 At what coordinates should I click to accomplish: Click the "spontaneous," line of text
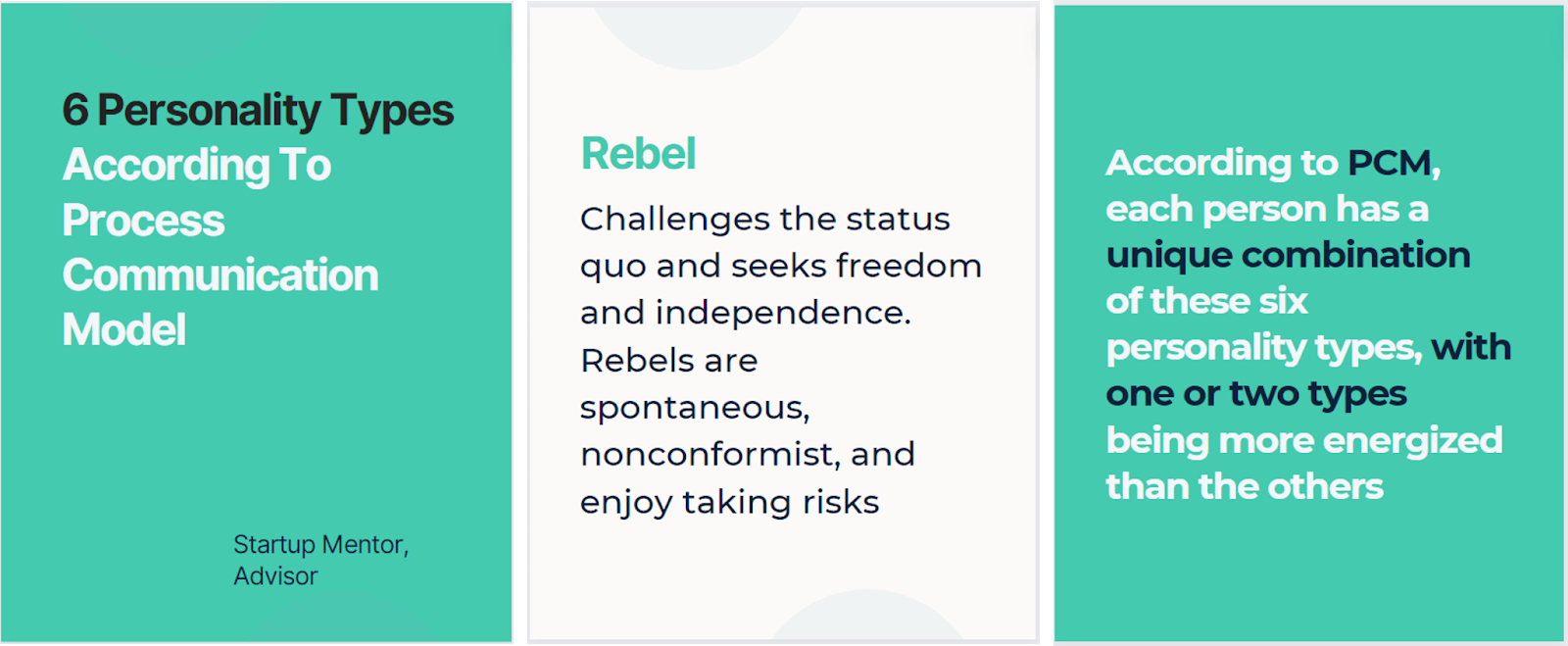point(695,407)
